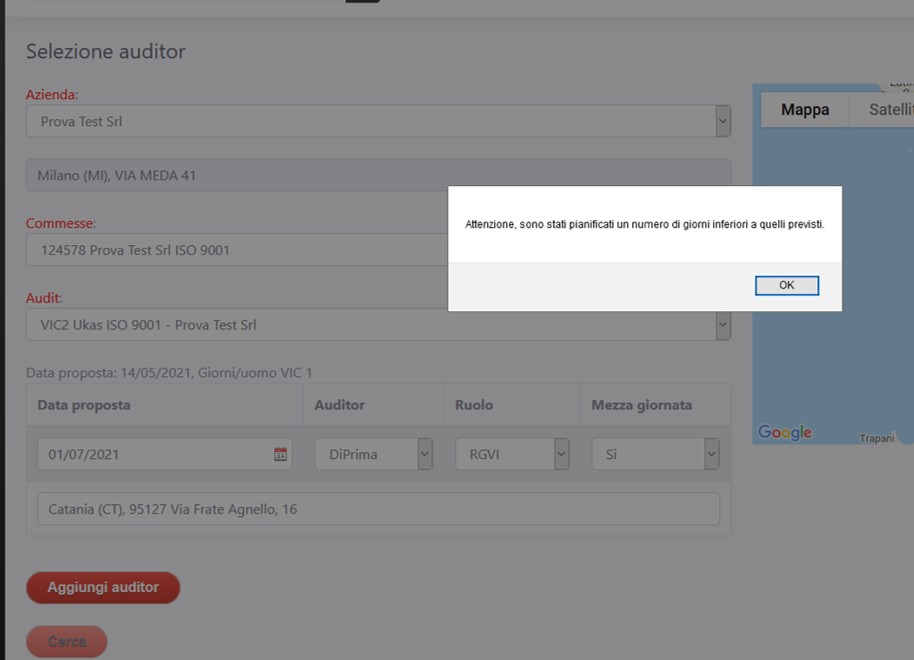914x660 pixels.
Task: Click the Milano VIA MEDA 41 address field
Action: (378, 175)
